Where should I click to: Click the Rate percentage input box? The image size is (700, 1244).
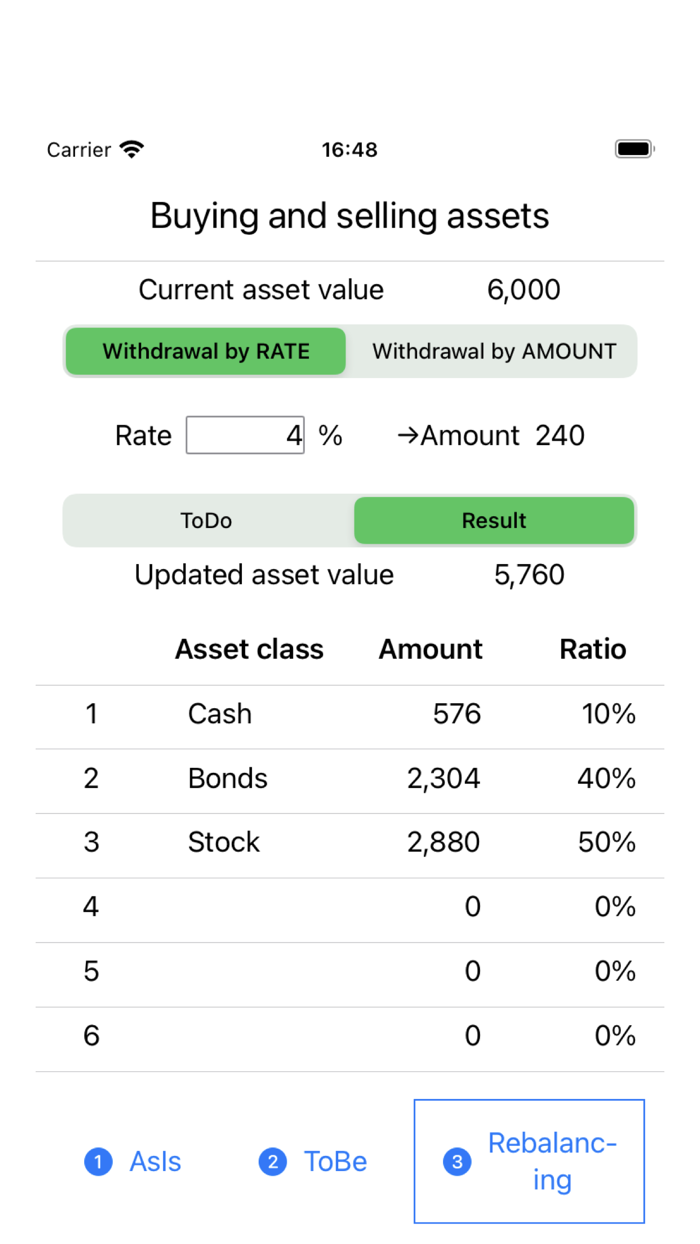245,435
